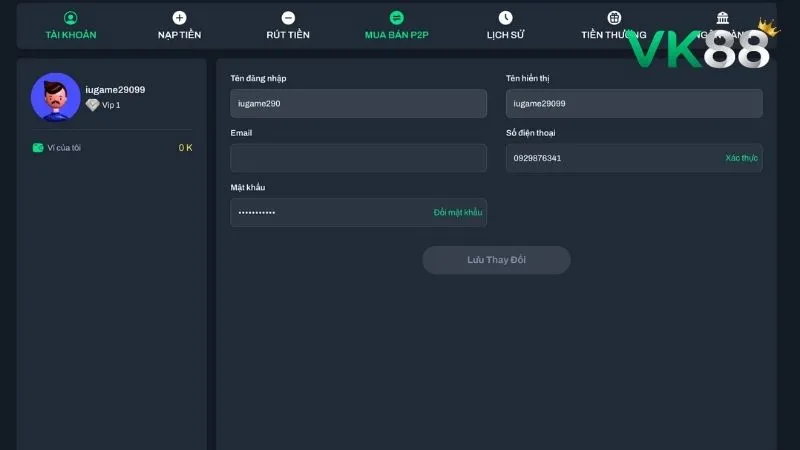Select the Rút Tiền tab label
Screen dimensions: 800x450
point(288,35)
